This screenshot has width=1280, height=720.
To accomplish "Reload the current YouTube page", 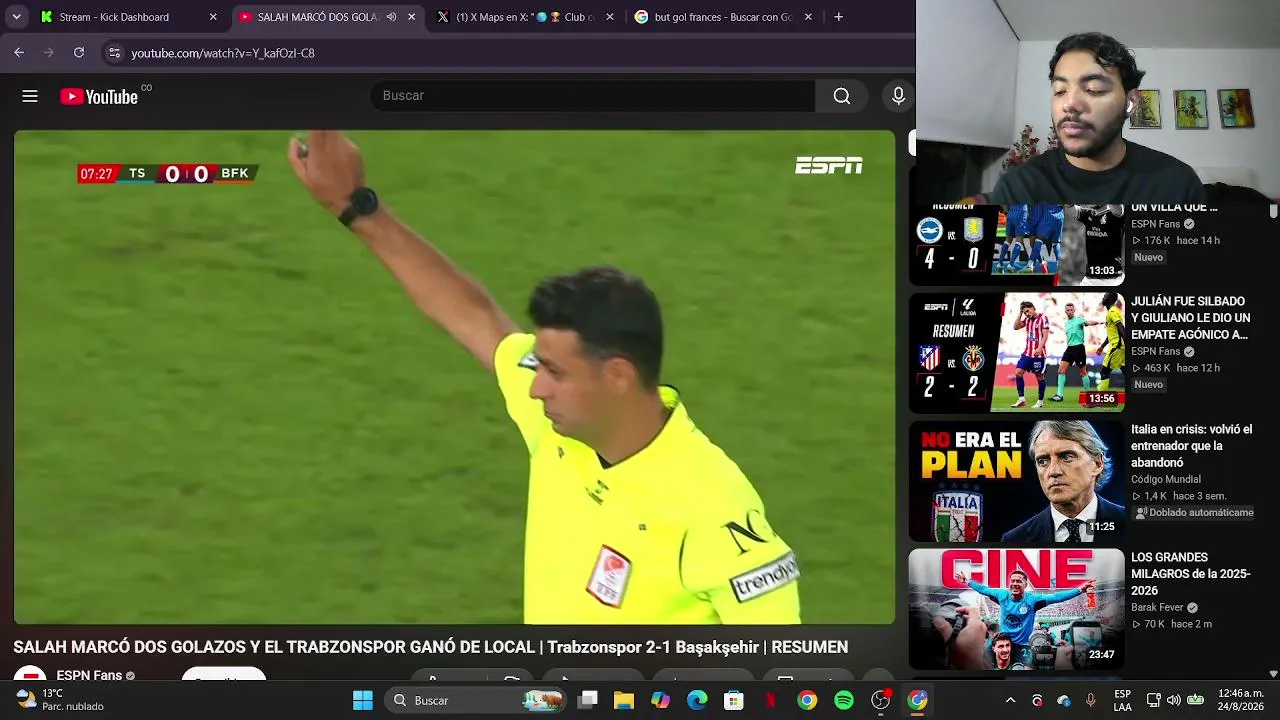I will [79, 52].
